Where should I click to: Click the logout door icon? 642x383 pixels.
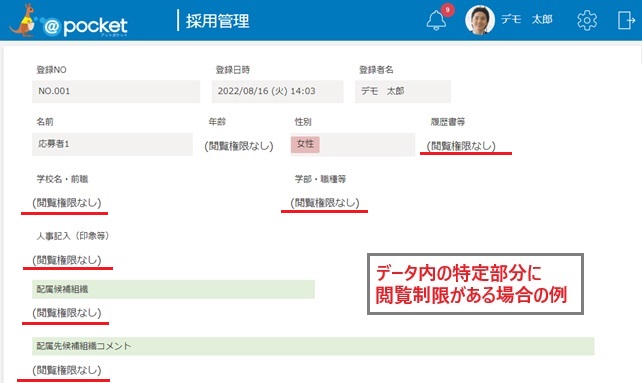coord(626,20)
